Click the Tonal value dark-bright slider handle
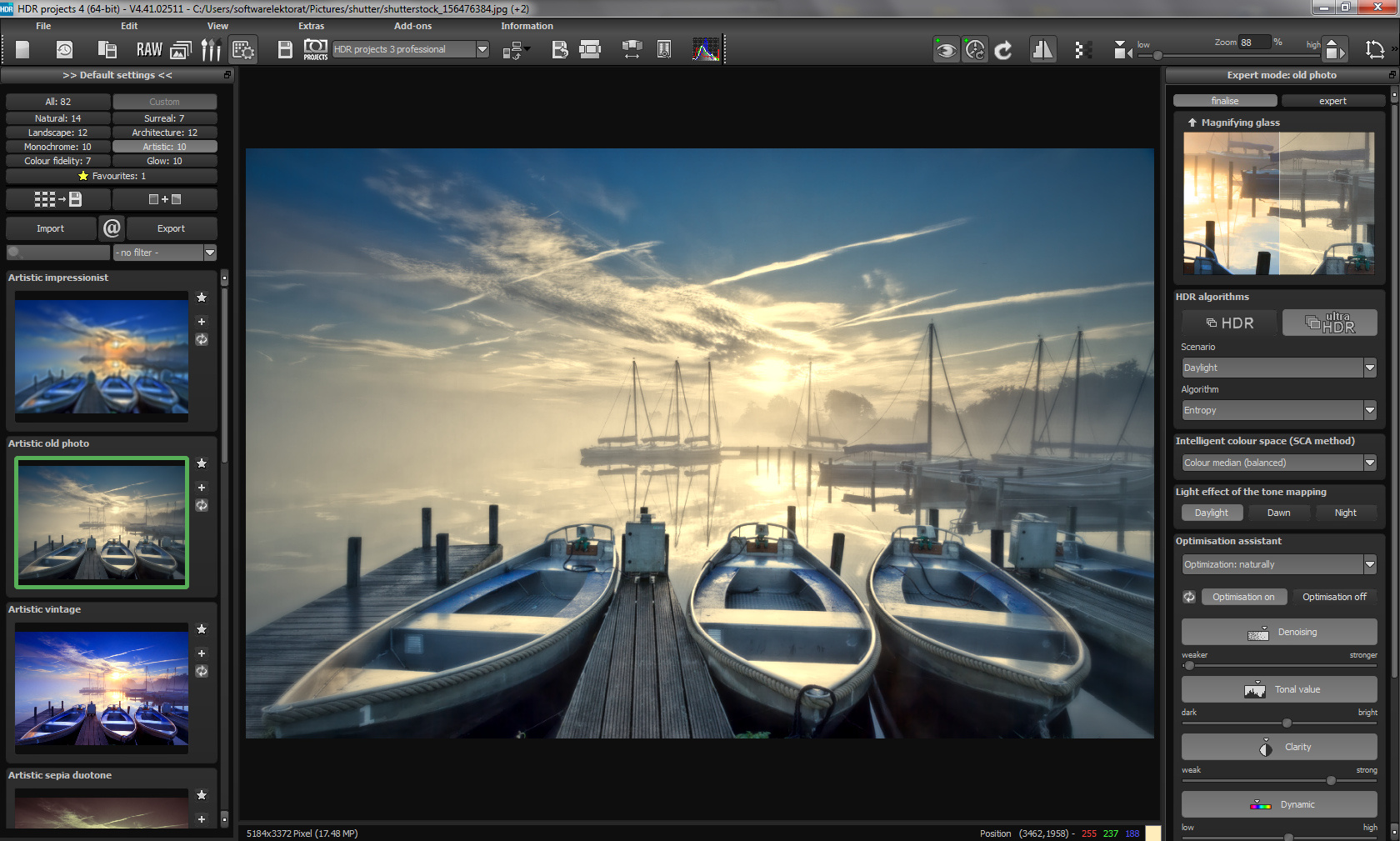 tap(1287, 723)
